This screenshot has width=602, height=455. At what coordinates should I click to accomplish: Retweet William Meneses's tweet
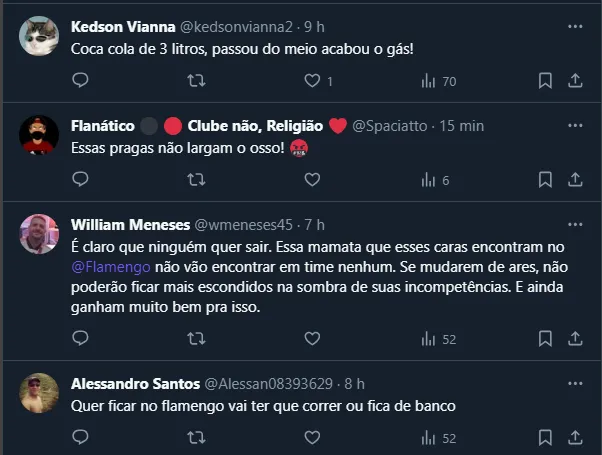(x=197, y=339)
